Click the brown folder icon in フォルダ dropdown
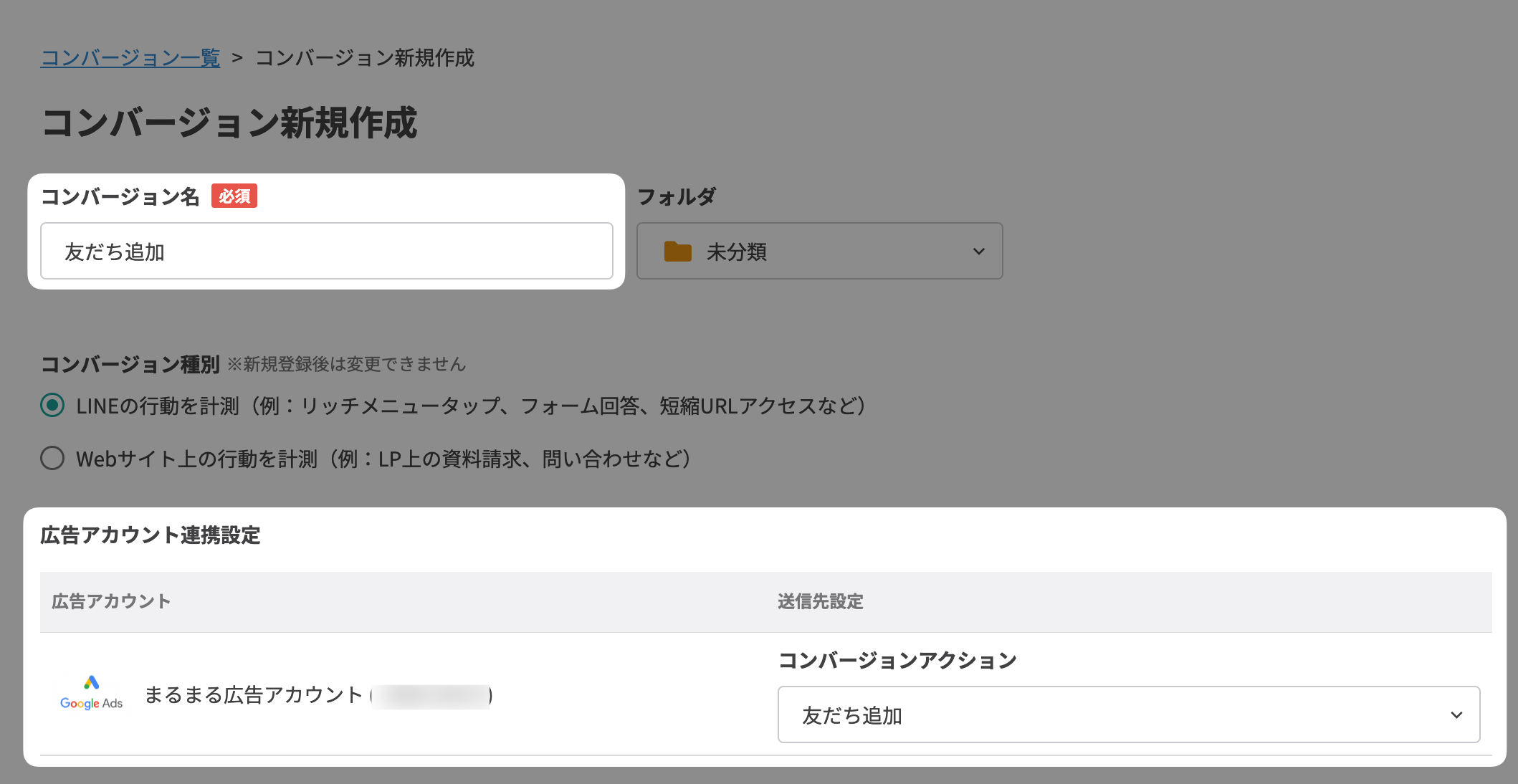Image resolution: width=1518 pixels, height=784 pixels. (x=677, y=252)
